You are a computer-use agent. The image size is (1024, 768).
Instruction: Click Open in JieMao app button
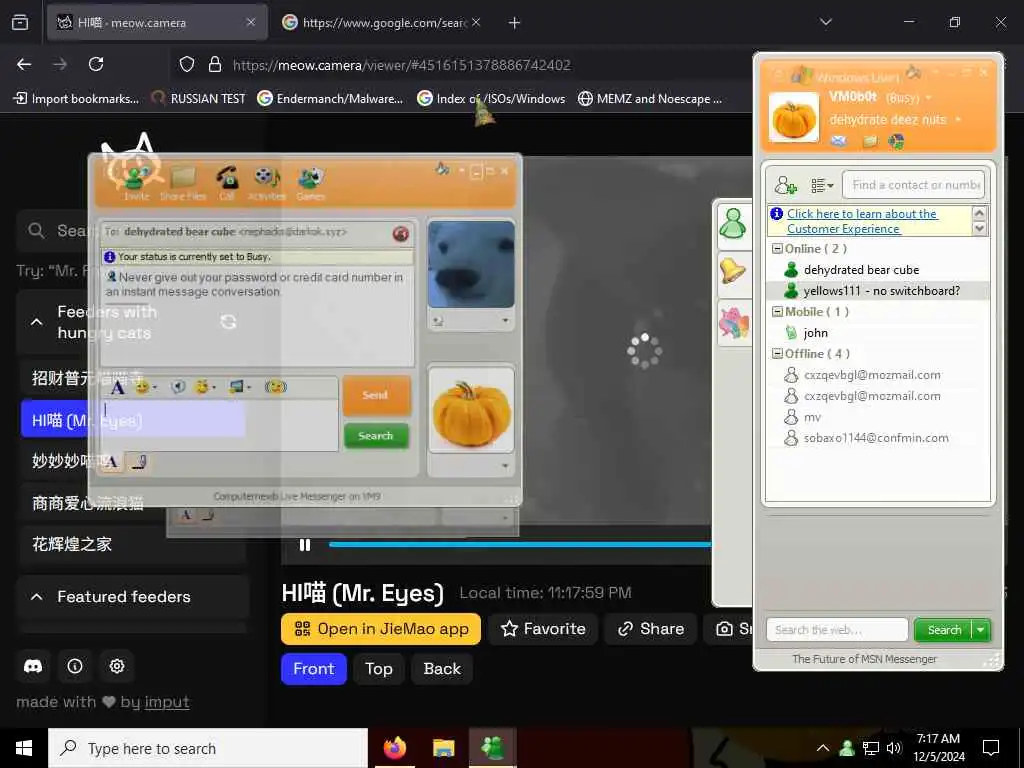[381, 629]
